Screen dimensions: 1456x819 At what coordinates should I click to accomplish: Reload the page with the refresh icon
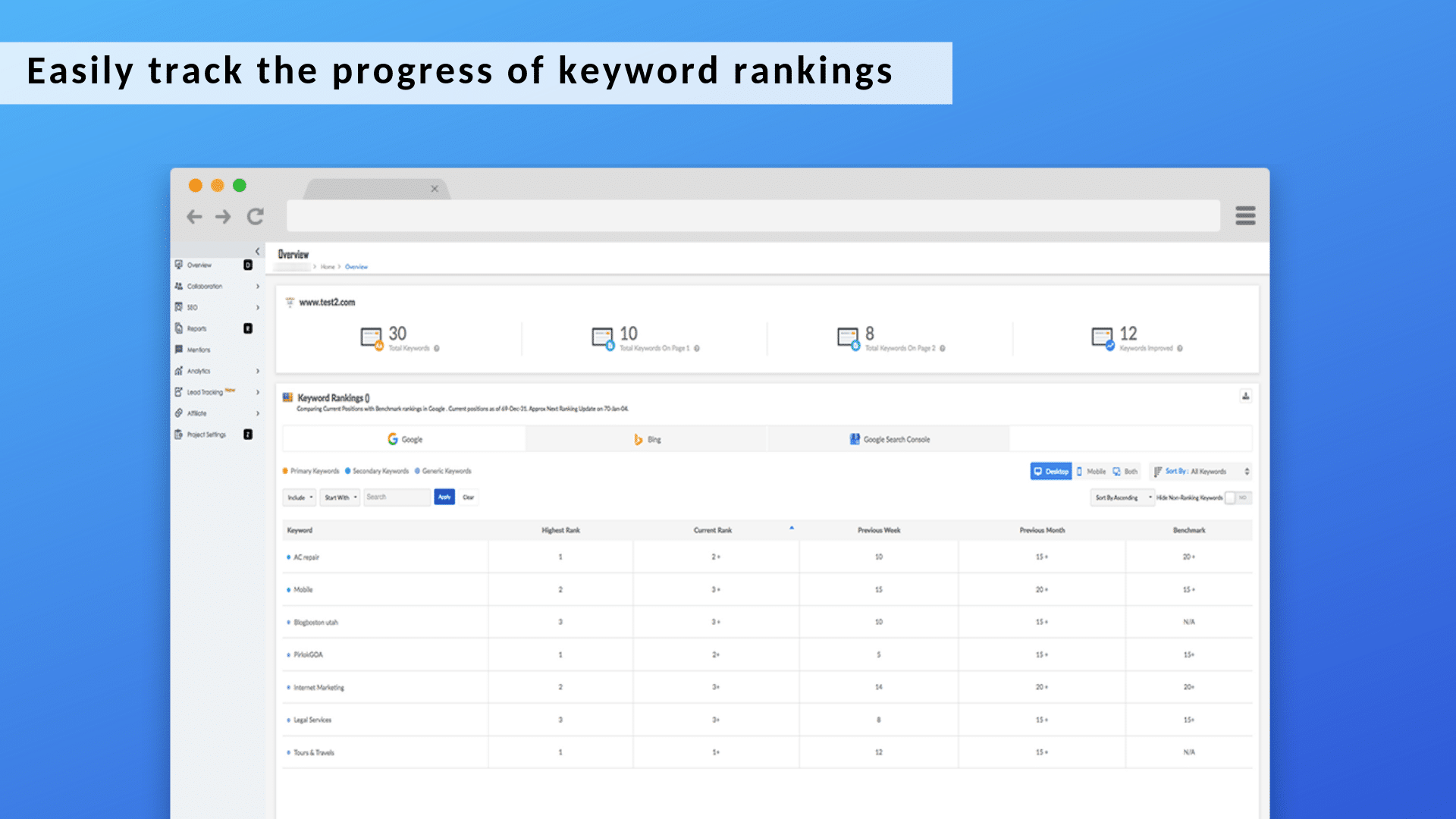pos(256,217)
